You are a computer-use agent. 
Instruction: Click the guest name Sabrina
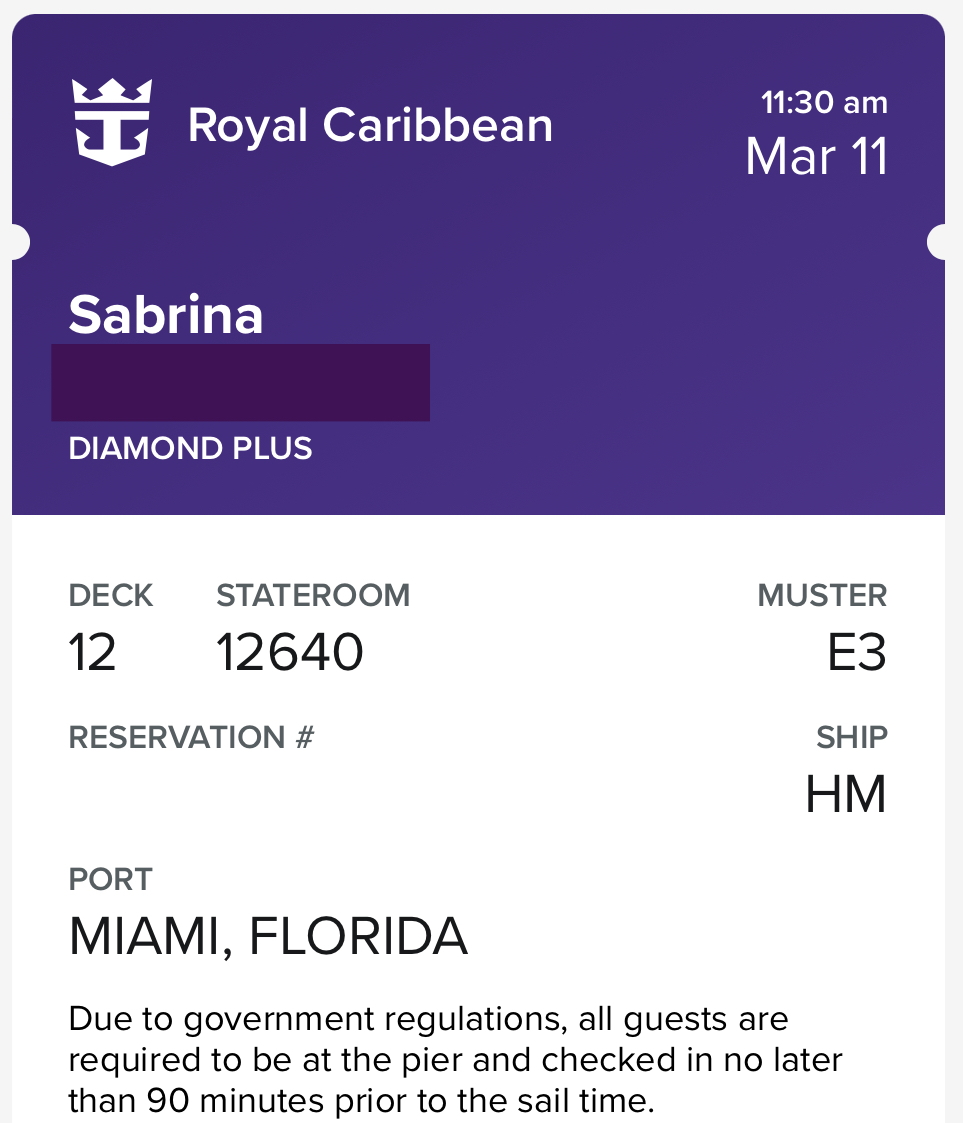coord(165,314)
